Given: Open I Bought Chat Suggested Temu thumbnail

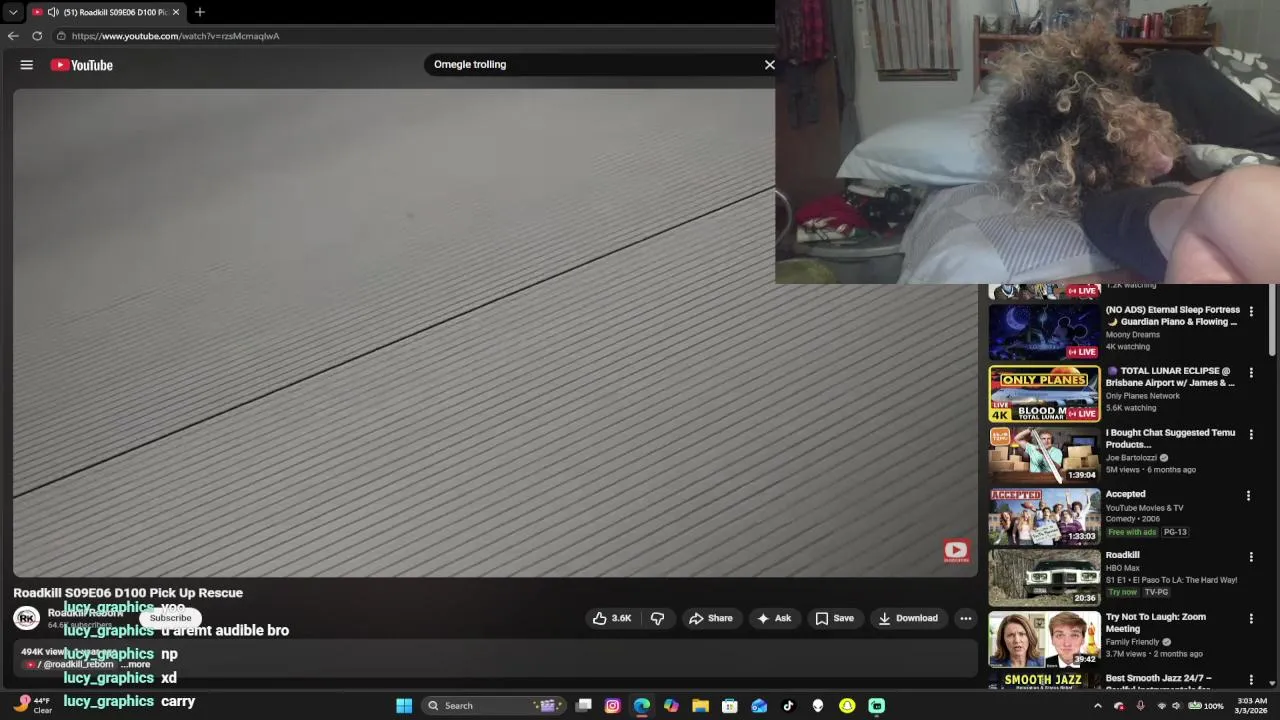Looking at the screenshot, I should 1044,455.
